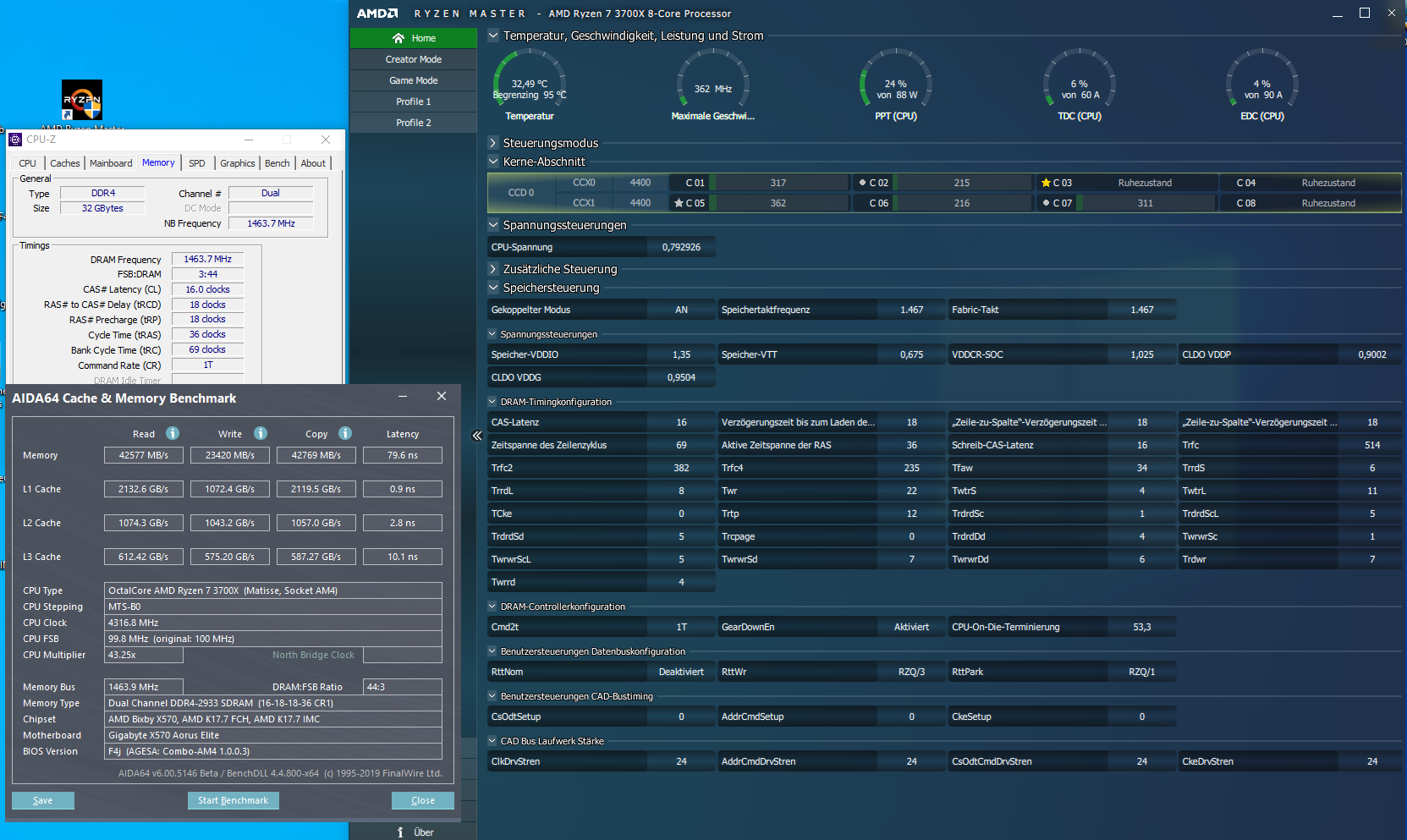1407x840 pixels.
Task: Click the TDC (CPU) gauge
Action: 1080,85
